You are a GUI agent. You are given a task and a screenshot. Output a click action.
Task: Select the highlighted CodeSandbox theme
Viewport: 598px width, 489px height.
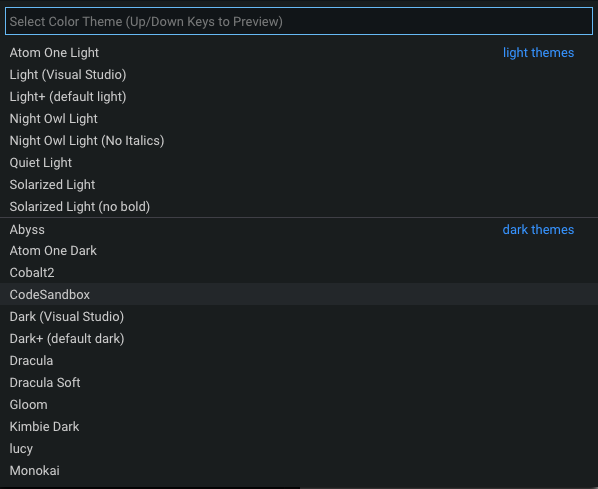(299, 294)
